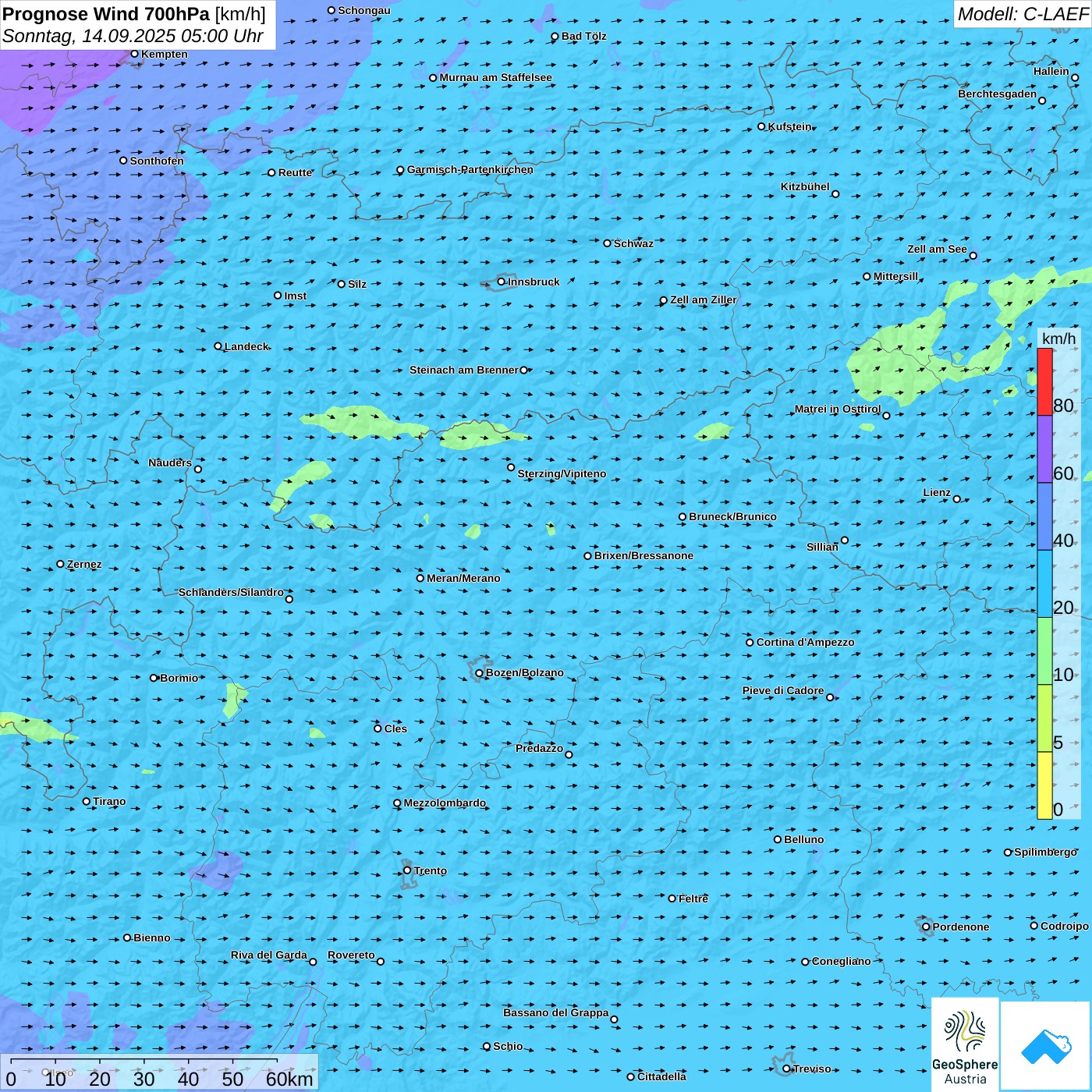Click the Bozen/Bolzano city marker
Viewport: 1092px width, 1092px height.
tap(480, 673)
